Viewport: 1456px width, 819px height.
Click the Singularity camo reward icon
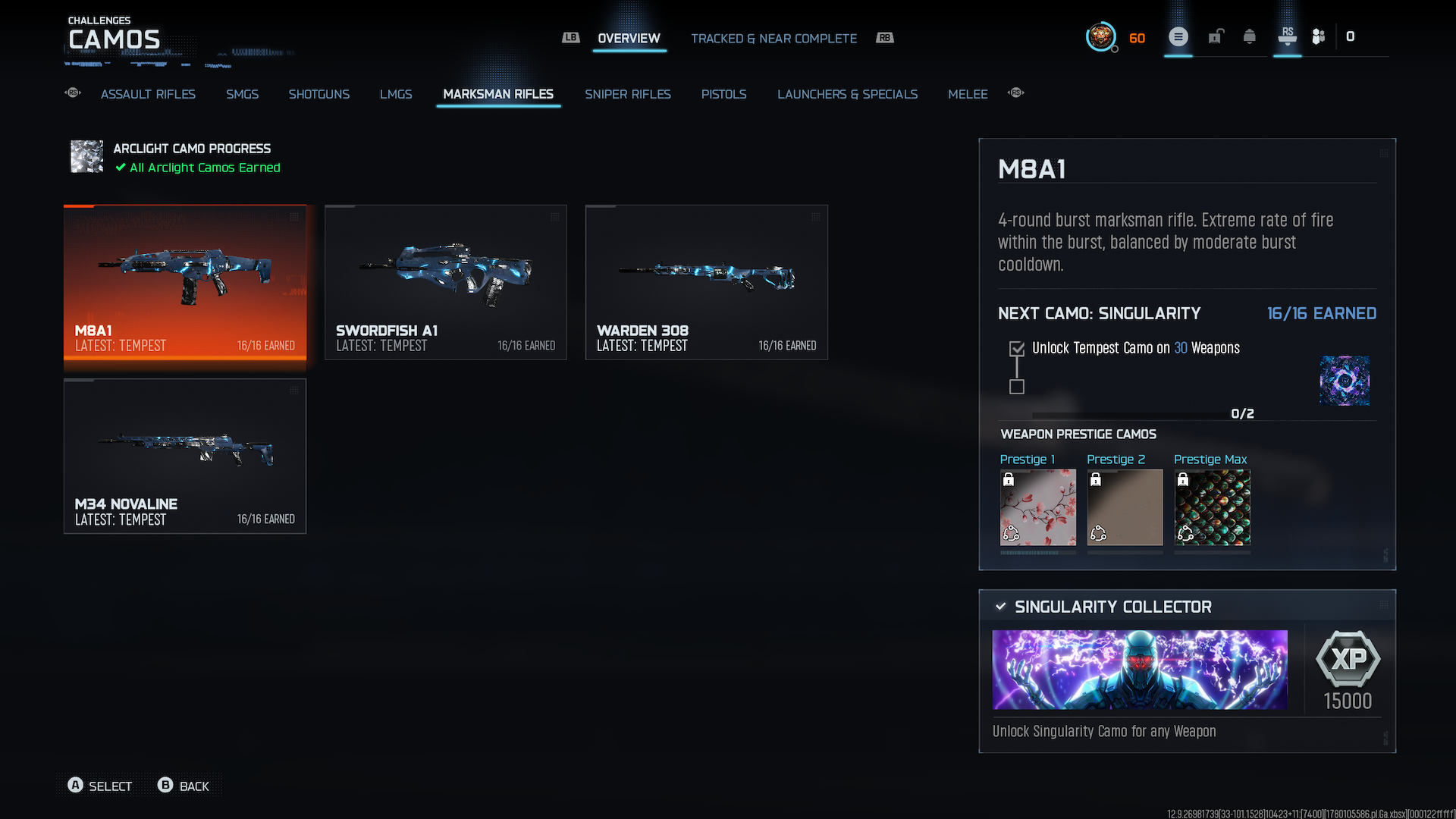coord(1345,381)
